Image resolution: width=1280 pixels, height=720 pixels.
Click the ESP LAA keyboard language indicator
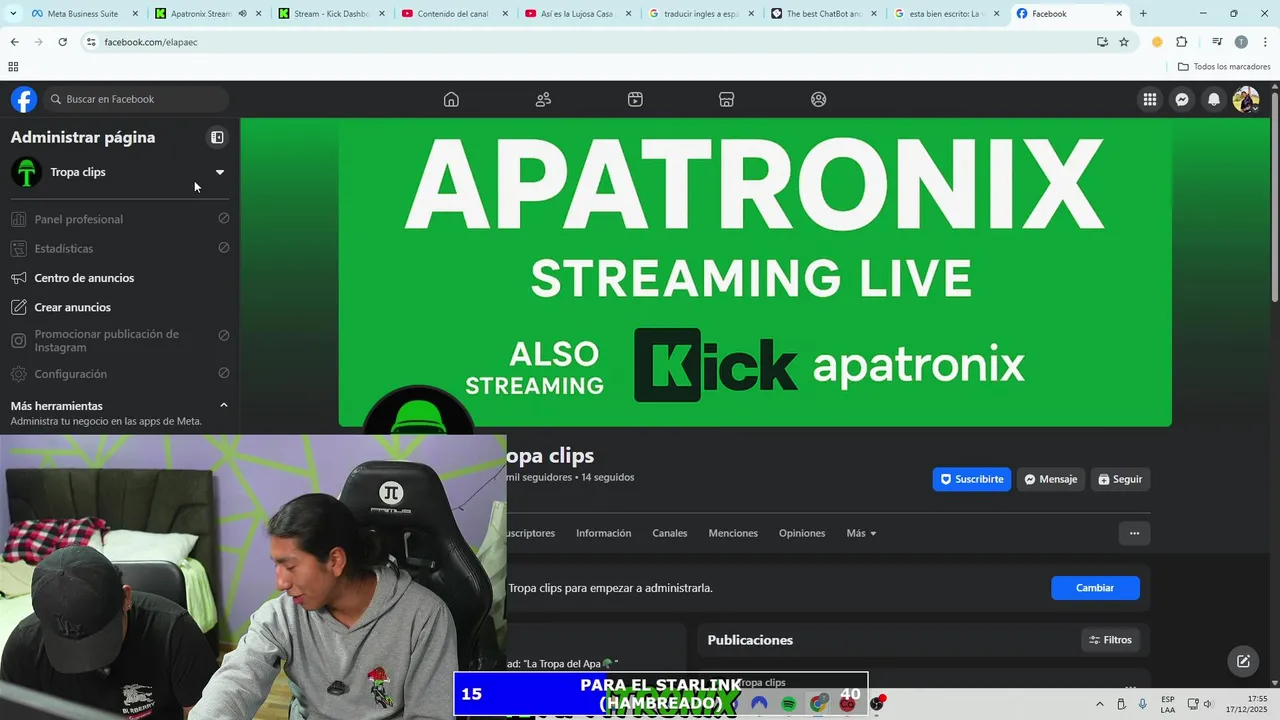[x=1168, y=704]
